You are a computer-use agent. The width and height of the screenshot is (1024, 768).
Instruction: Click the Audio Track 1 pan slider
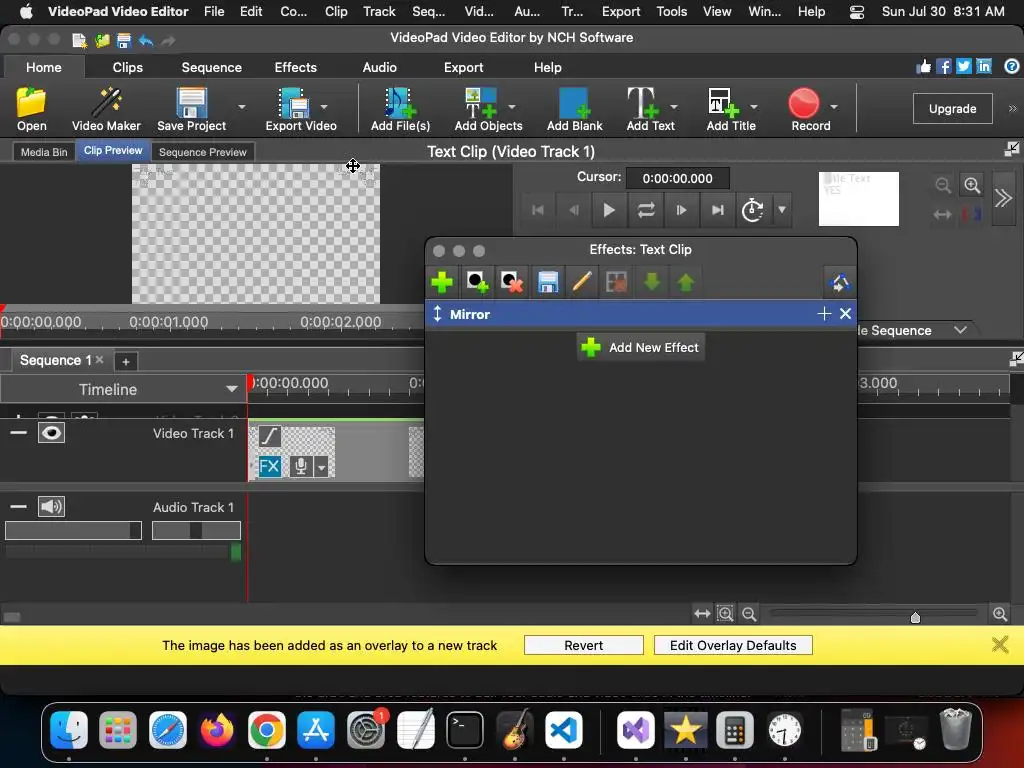click(196, 530)
